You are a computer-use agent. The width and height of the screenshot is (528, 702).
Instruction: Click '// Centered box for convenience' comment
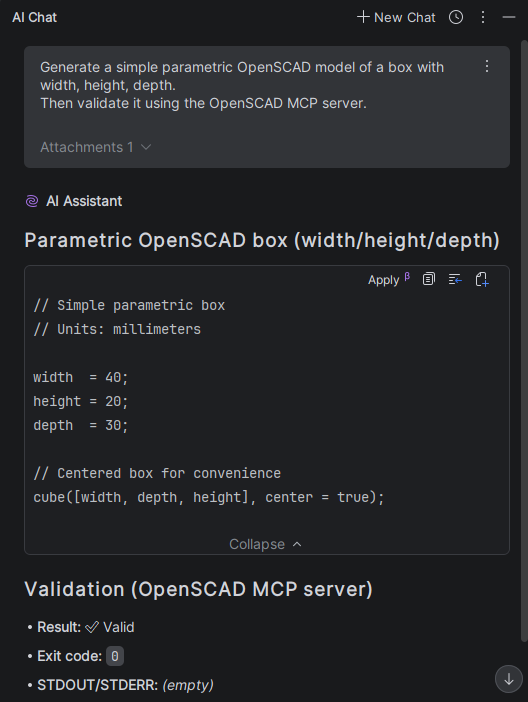coord(157,473)
